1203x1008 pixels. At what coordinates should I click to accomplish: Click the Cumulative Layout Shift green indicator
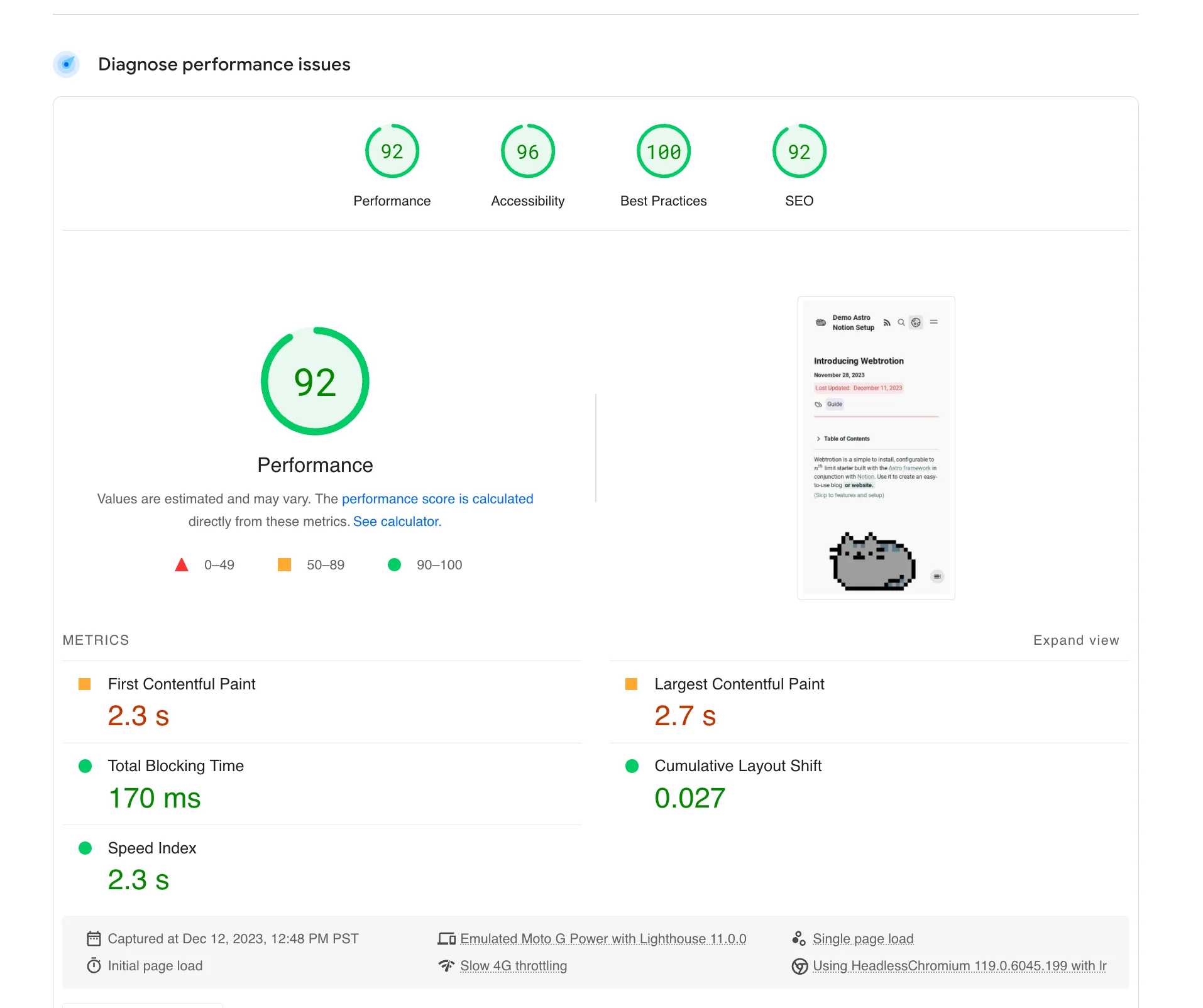pos(632,766)
